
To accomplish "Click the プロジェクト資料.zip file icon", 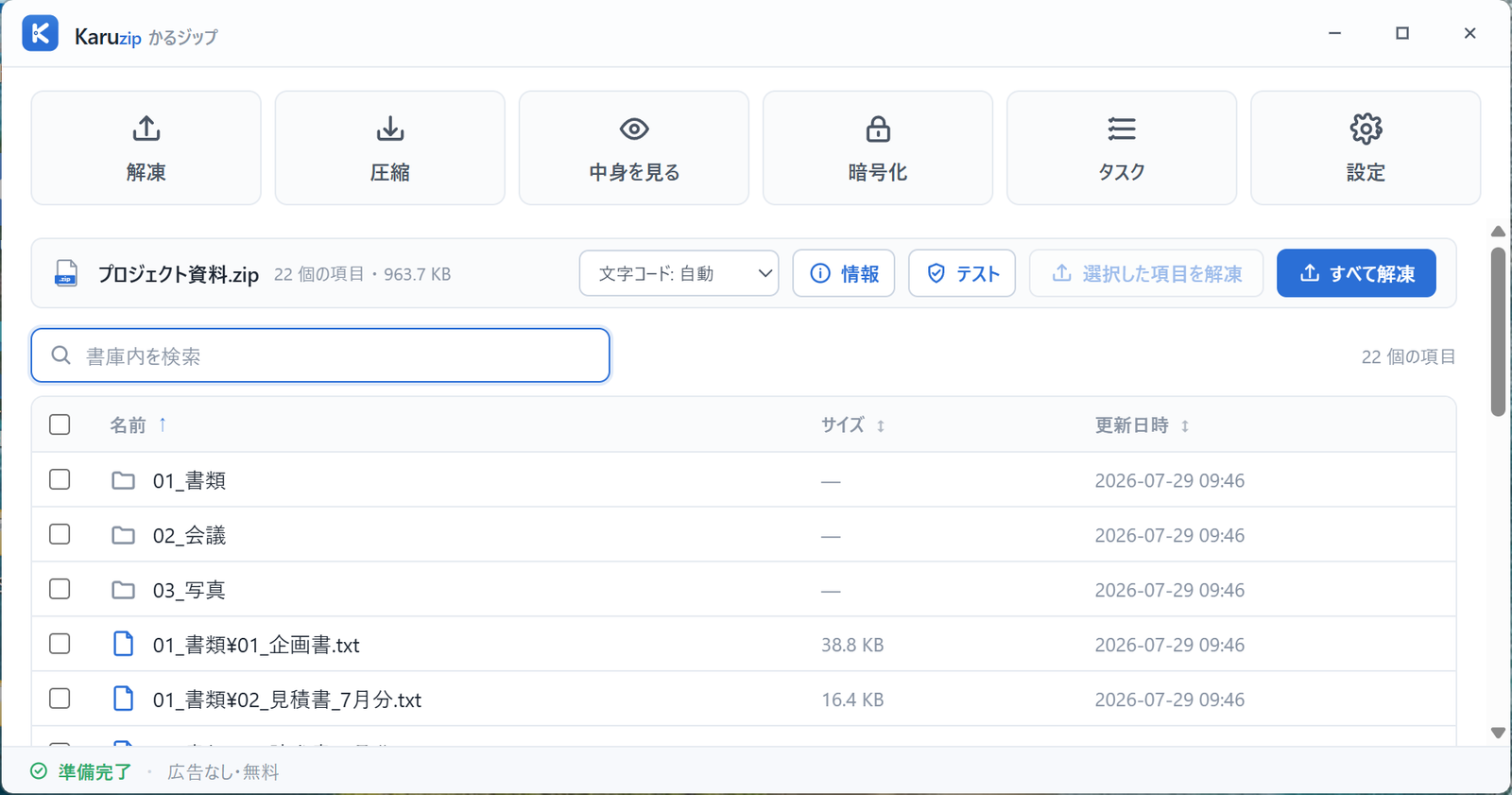I will point(66,273).
